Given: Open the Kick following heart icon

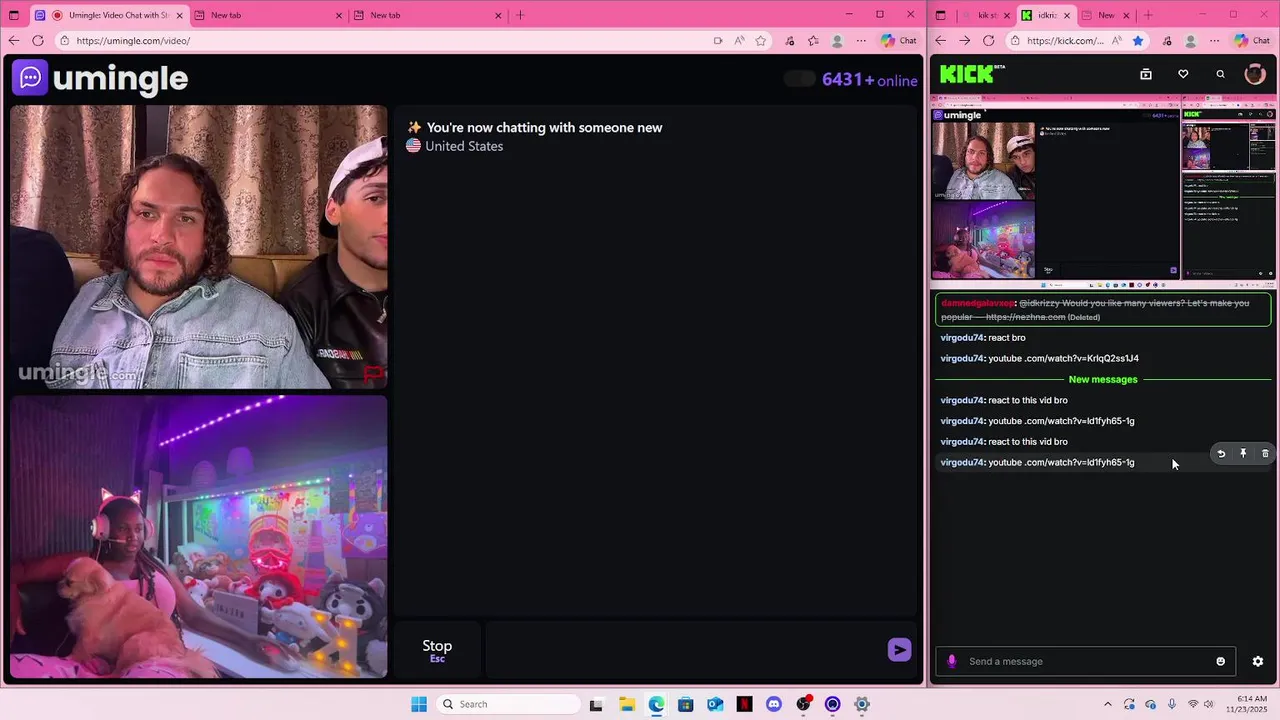Looking at the screenshot, I should pos(1183,74).
